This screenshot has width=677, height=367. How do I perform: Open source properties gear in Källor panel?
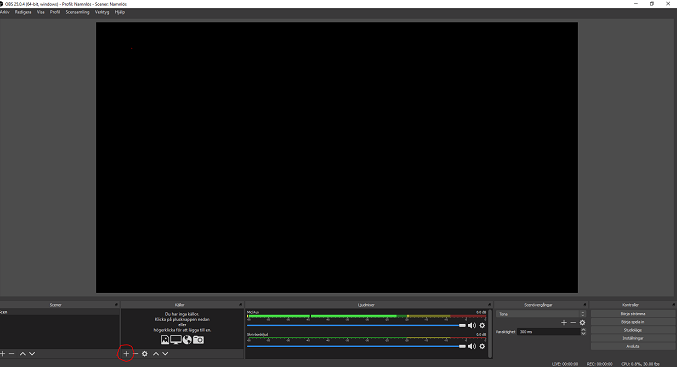pyautogui.click(x=145, y=354)
